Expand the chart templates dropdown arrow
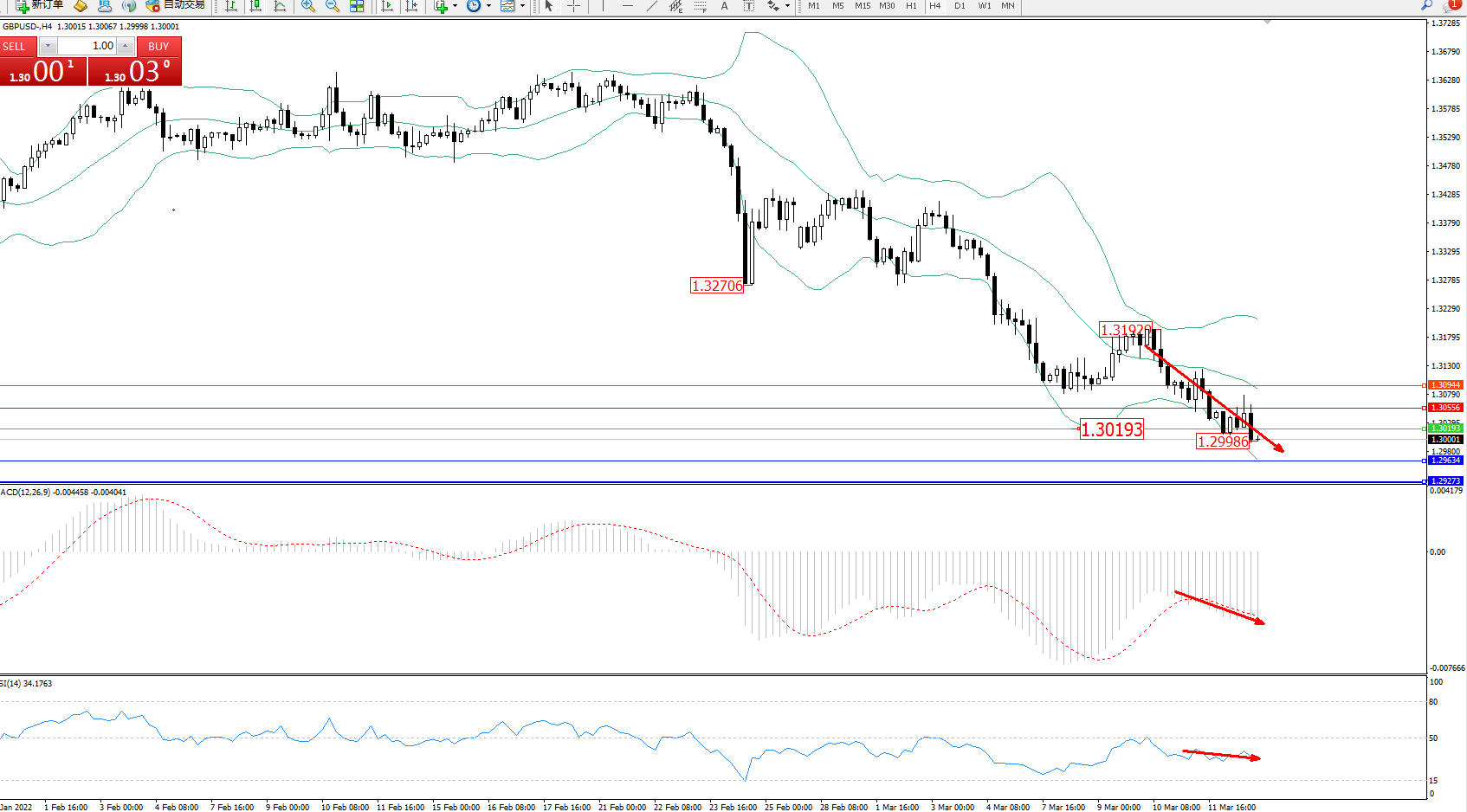Viewport: 1467px width, 812px height. (x=522, y=6)
